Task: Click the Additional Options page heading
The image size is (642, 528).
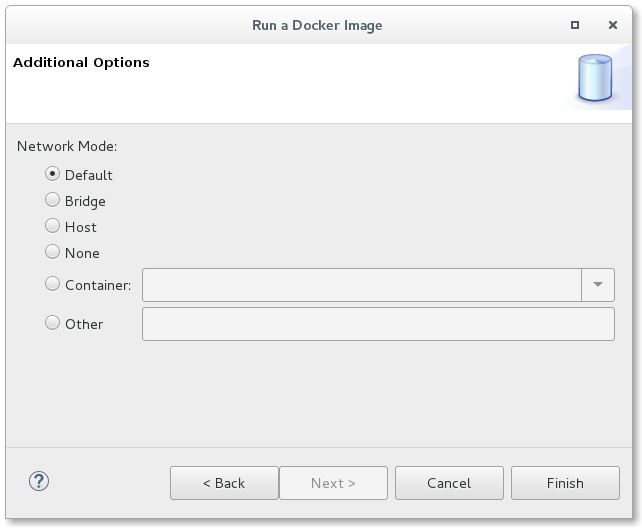Action: [81, 62]
